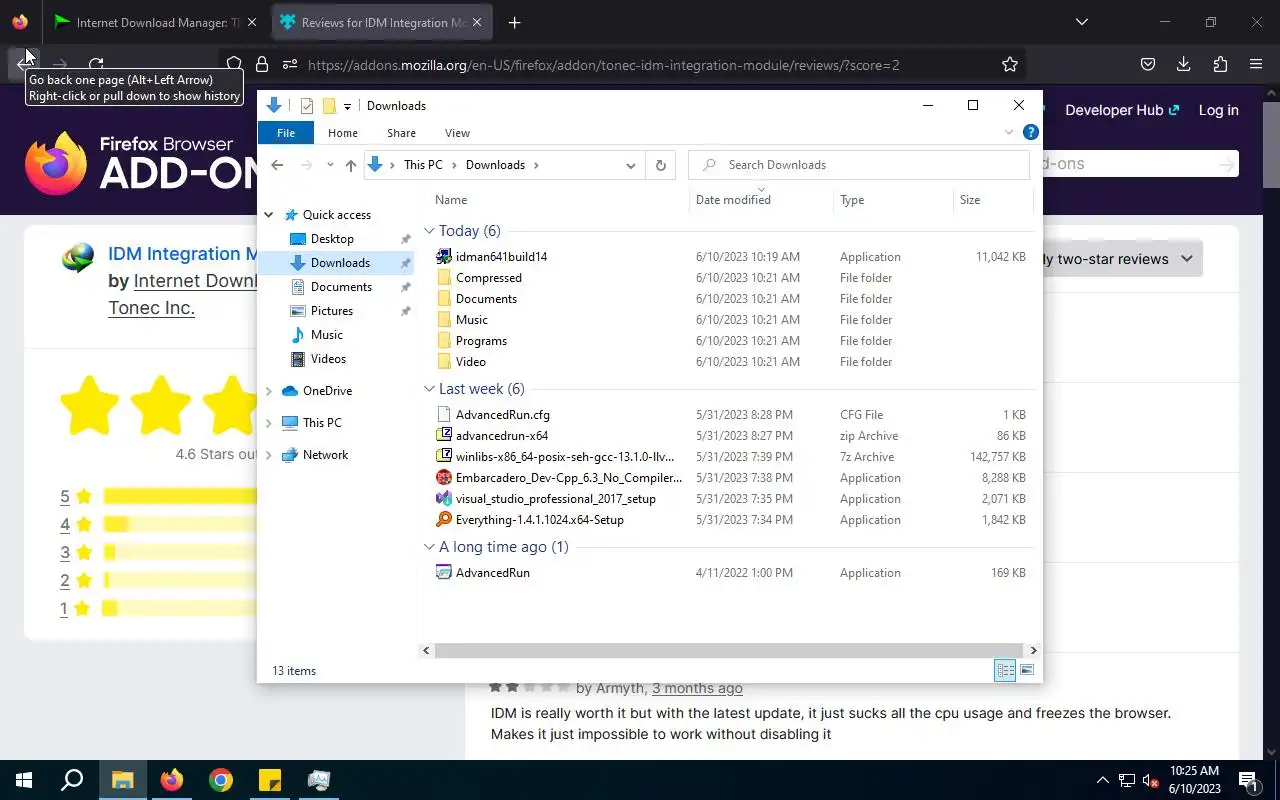Open taskbar search

tap(72, 780)
